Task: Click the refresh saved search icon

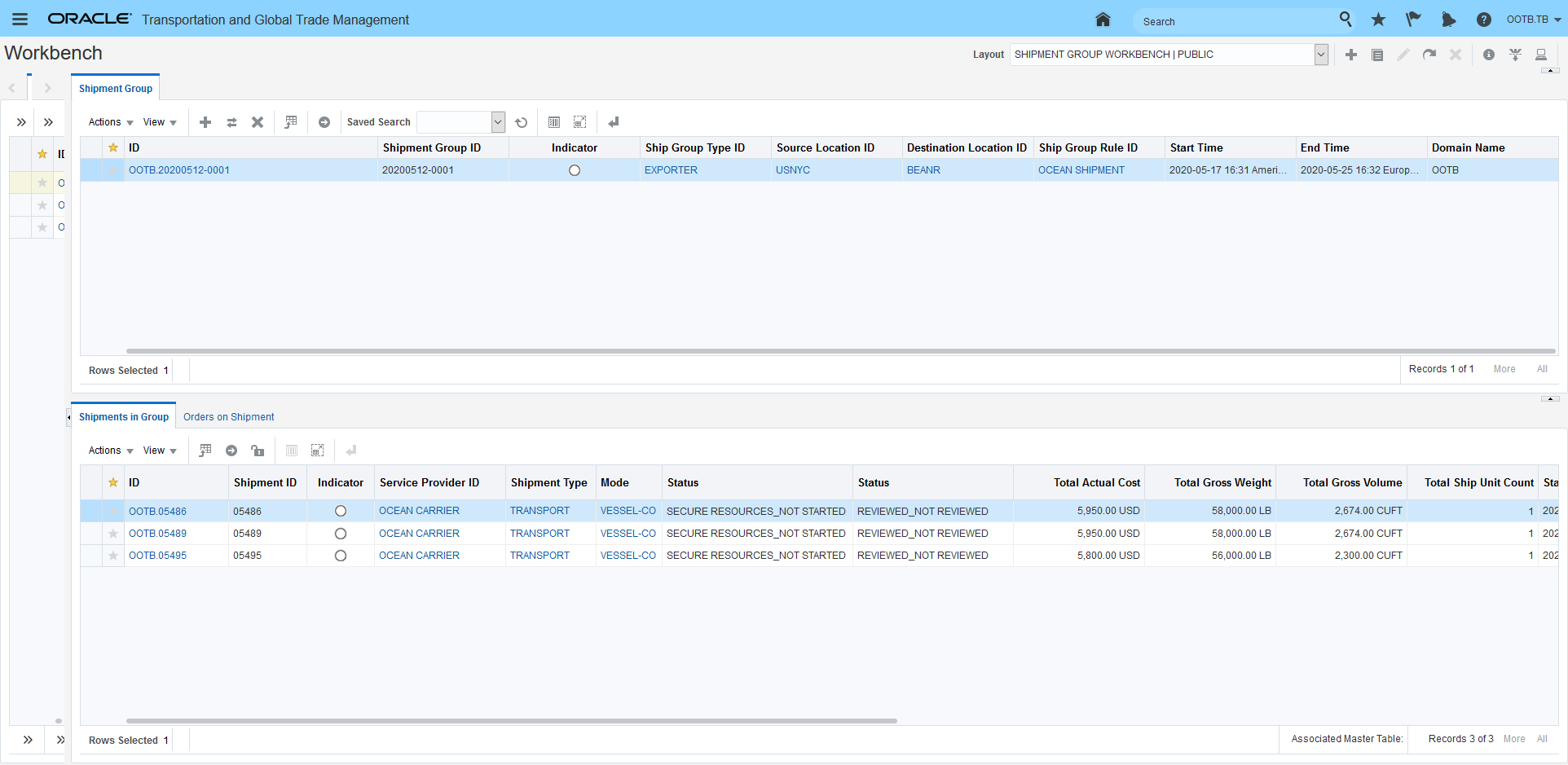Action: [522, 122]
